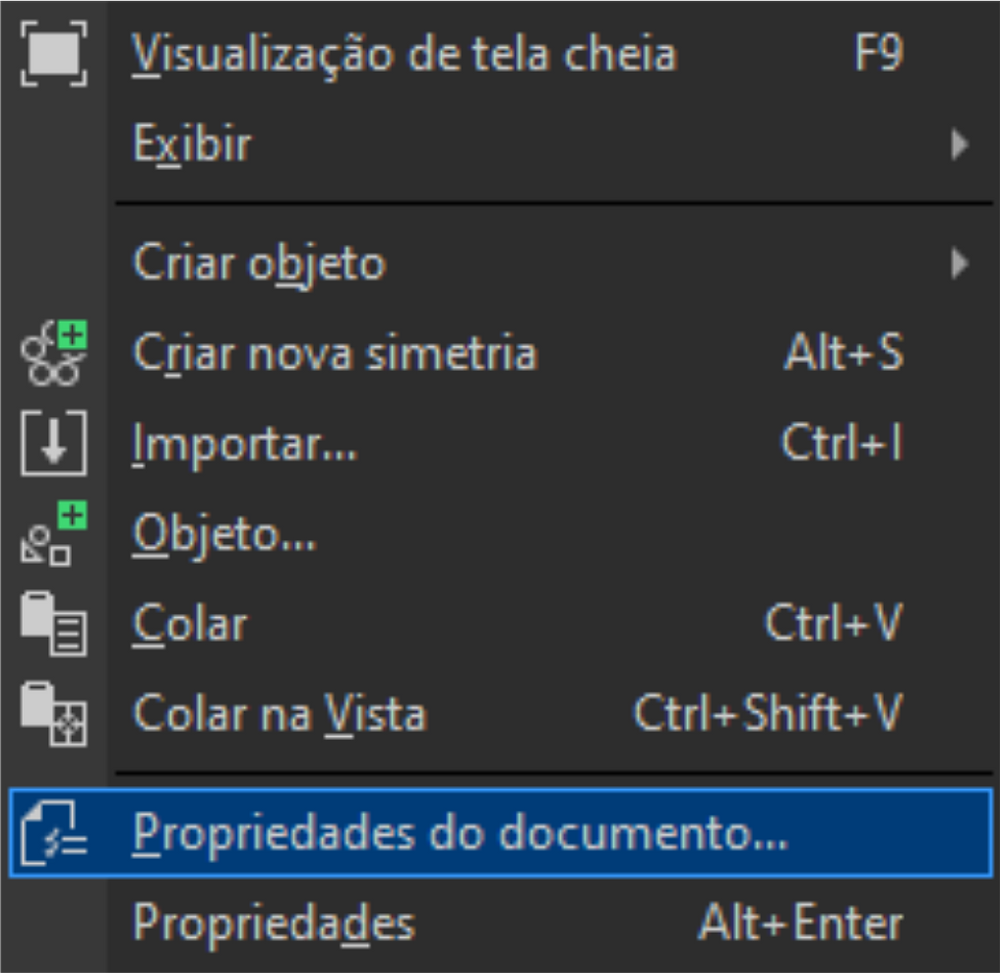Select the Objeto... menu text
Viewport: 1000px width, 973px height.
click(x=224, y=536)
